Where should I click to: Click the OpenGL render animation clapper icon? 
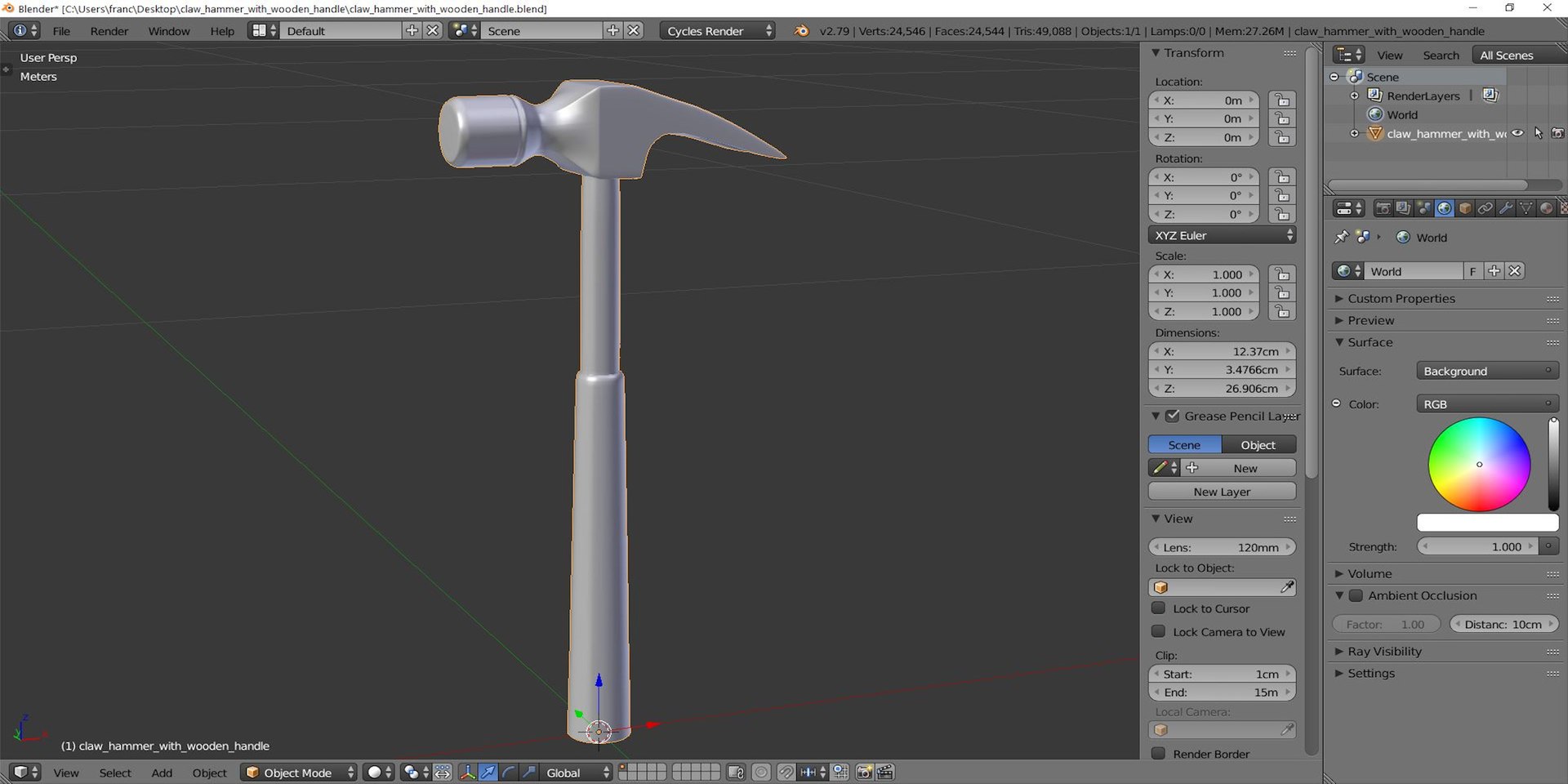(885, 772)
